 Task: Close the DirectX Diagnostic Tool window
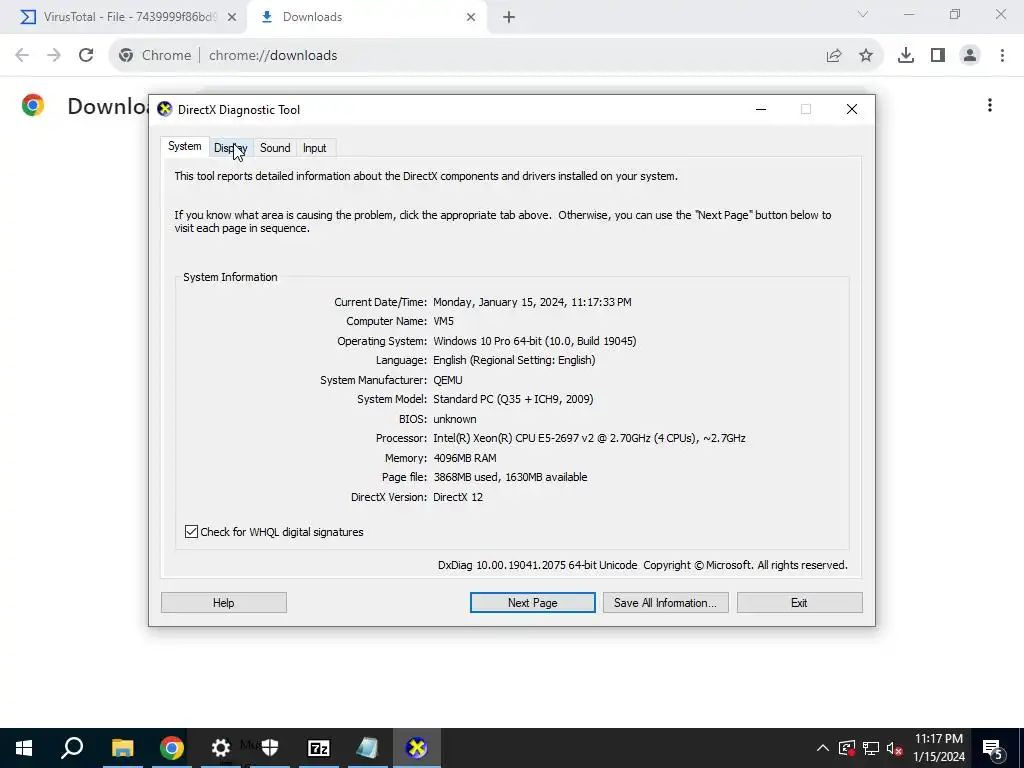coord(852,110)
